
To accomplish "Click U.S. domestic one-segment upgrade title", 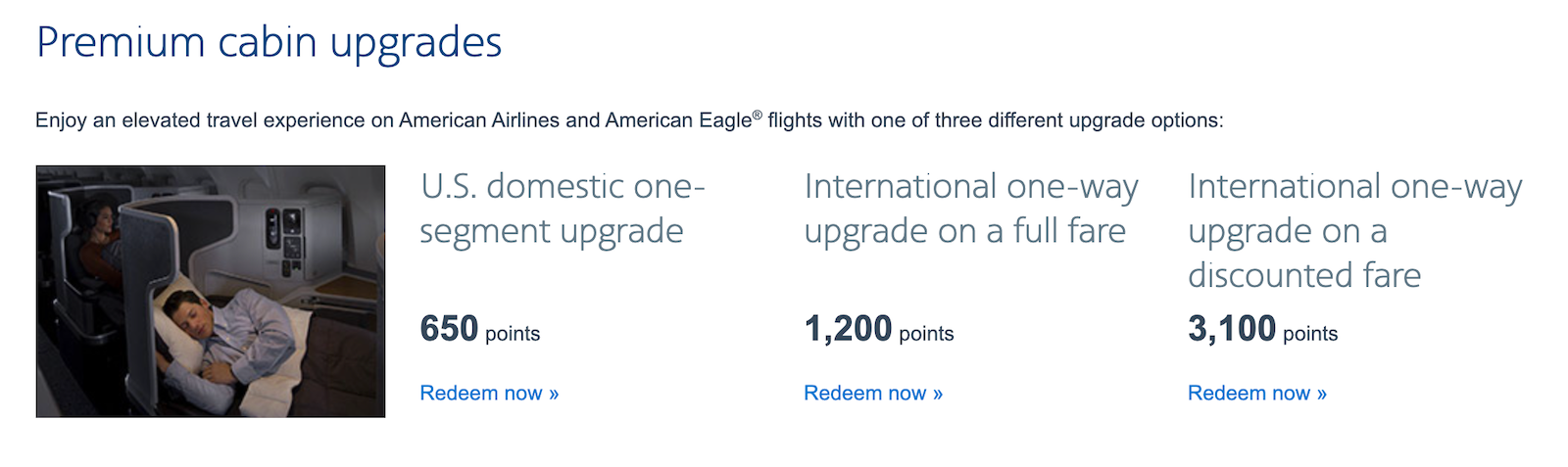I will point(563,209).
